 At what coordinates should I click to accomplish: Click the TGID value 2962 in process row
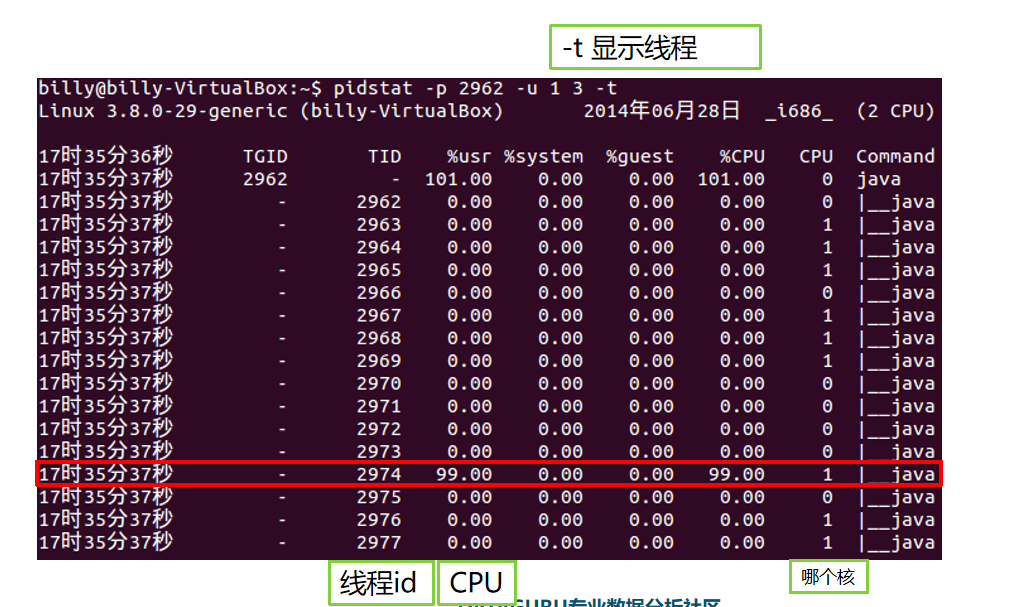265,179
